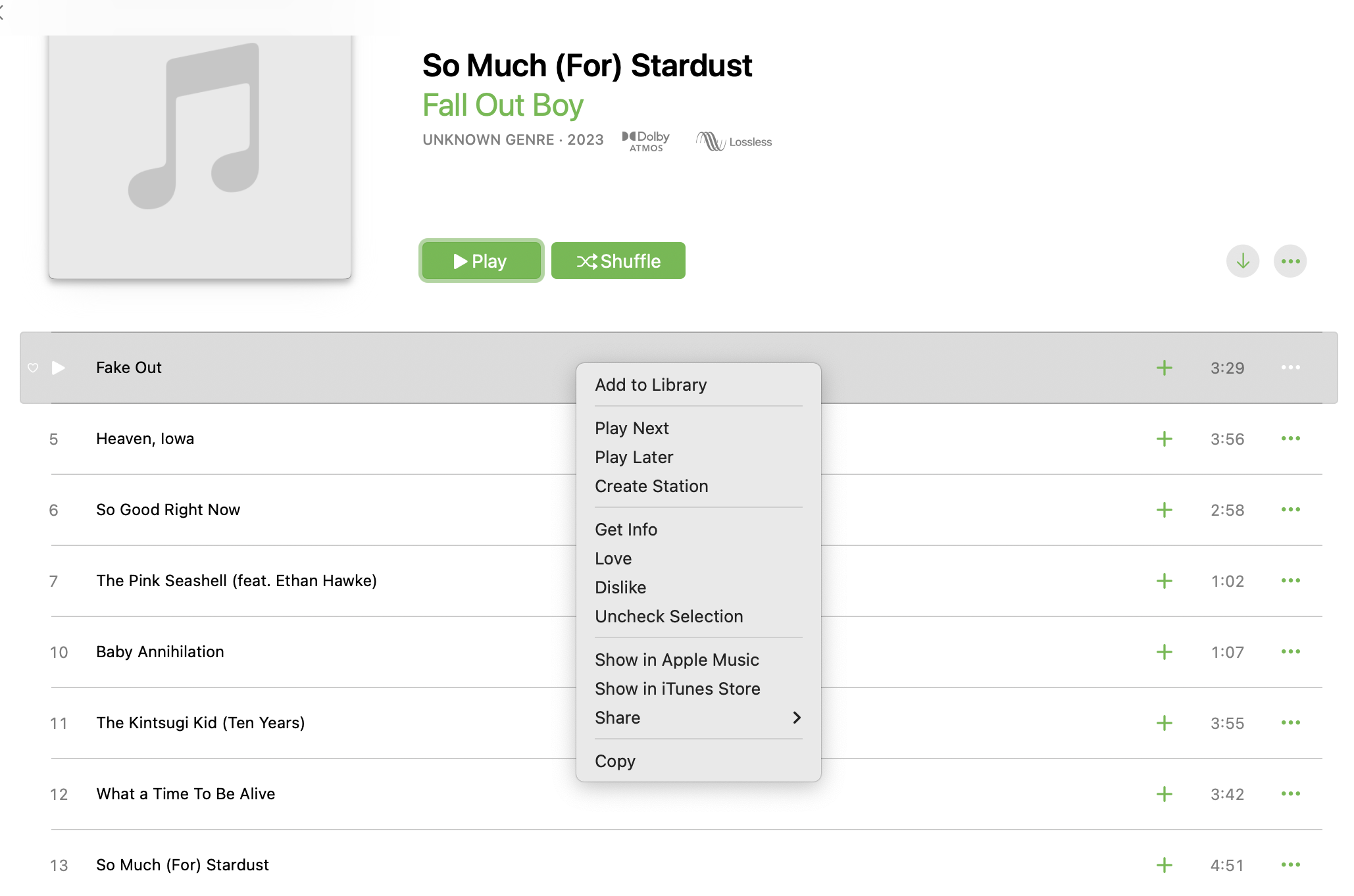Image resolution: width=1354 pixels, height=896 pixels.
Task: Choose Uncheck Selection in the context menu
Action: [x=668, y=616]
